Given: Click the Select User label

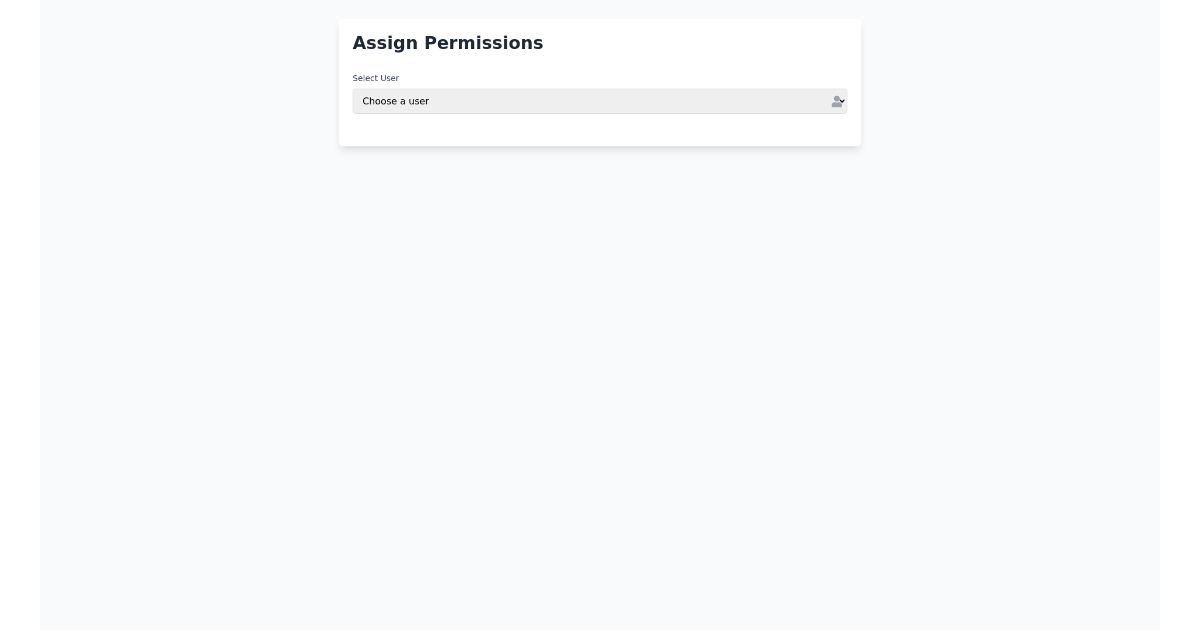Looking at the screenshot, I should [375, 78].
